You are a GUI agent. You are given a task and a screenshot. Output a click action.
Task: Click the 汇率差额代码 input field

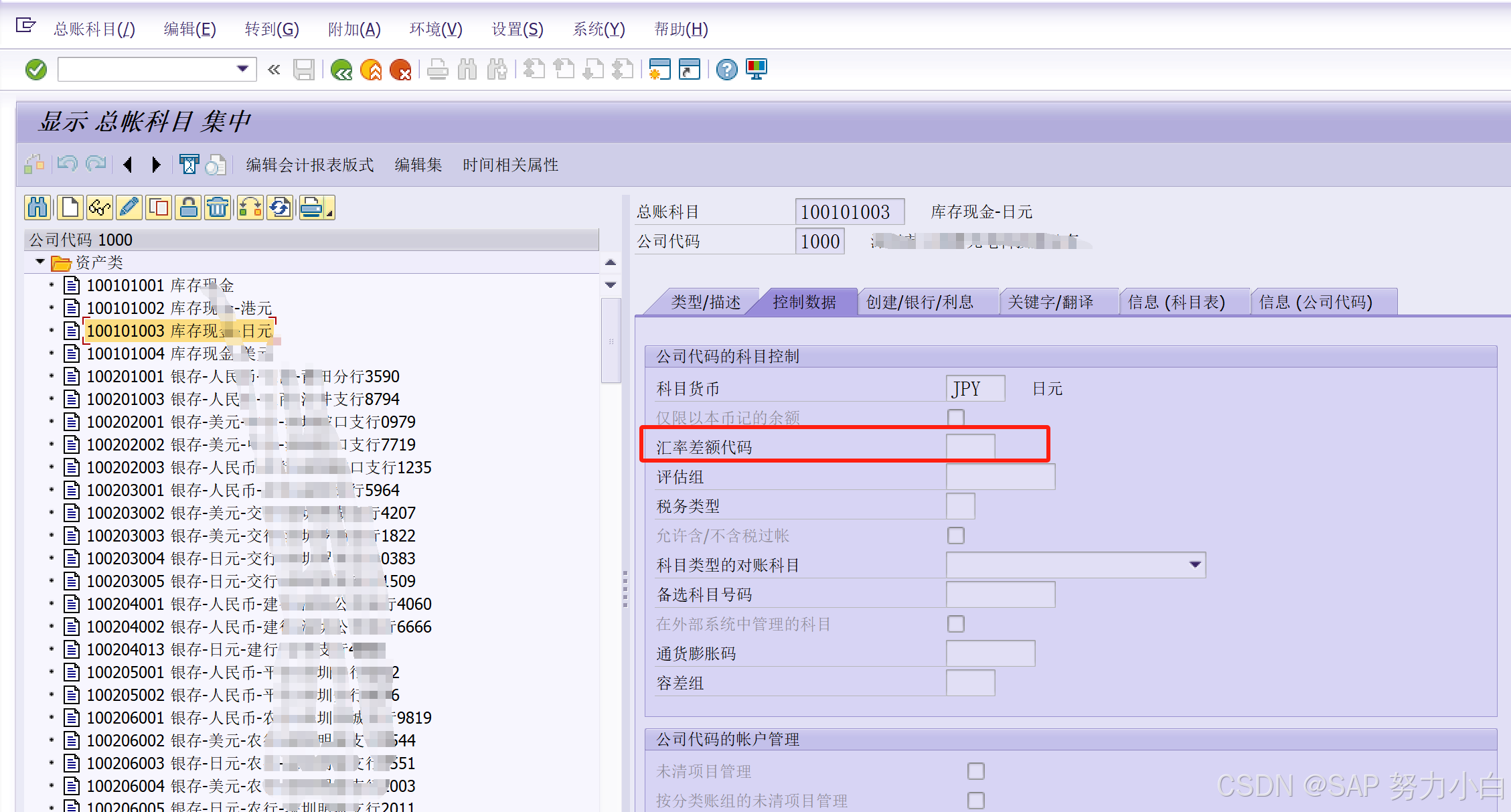pyautogui.click(x=970, y=447)
